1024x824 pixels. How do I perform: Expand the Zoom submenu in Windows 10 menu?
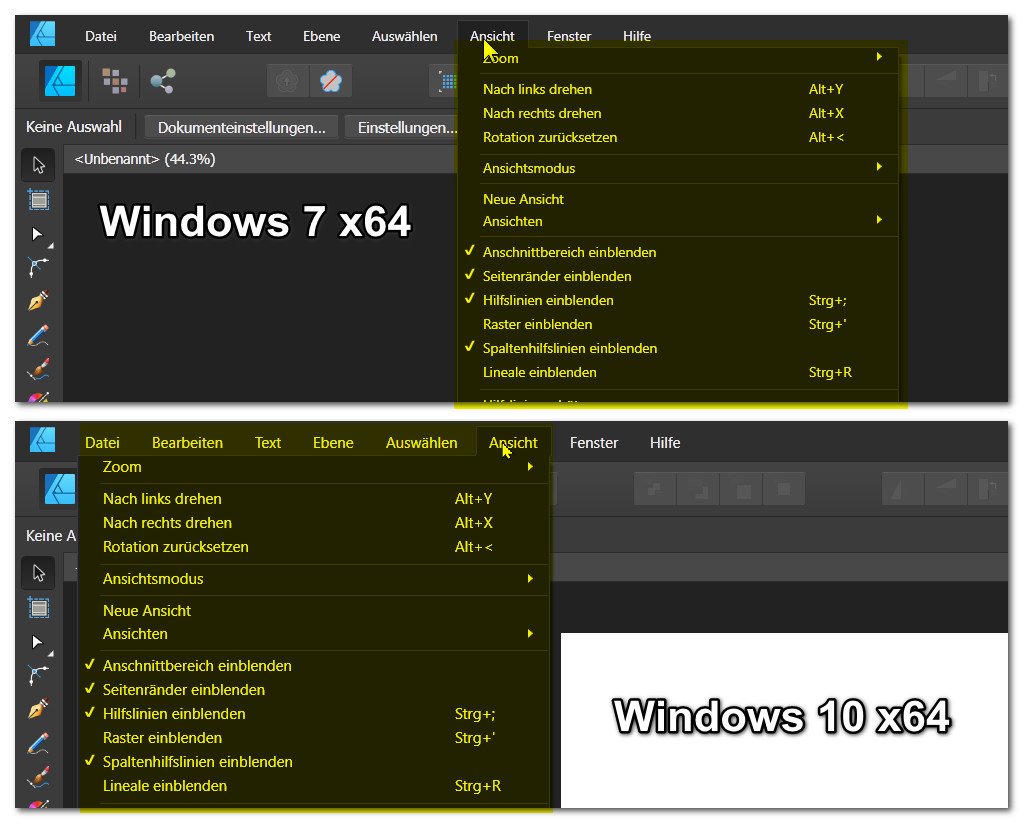(x=313, y=467)
